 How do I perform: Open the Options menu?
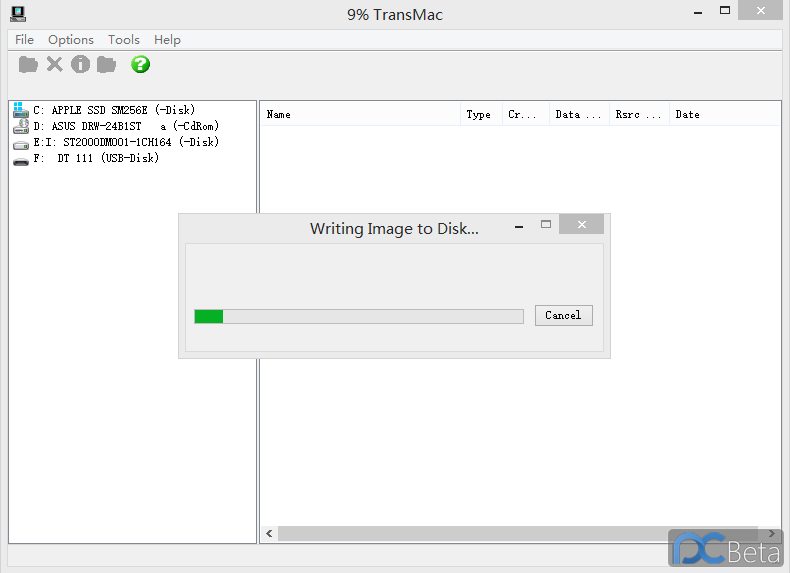[71, 40]
